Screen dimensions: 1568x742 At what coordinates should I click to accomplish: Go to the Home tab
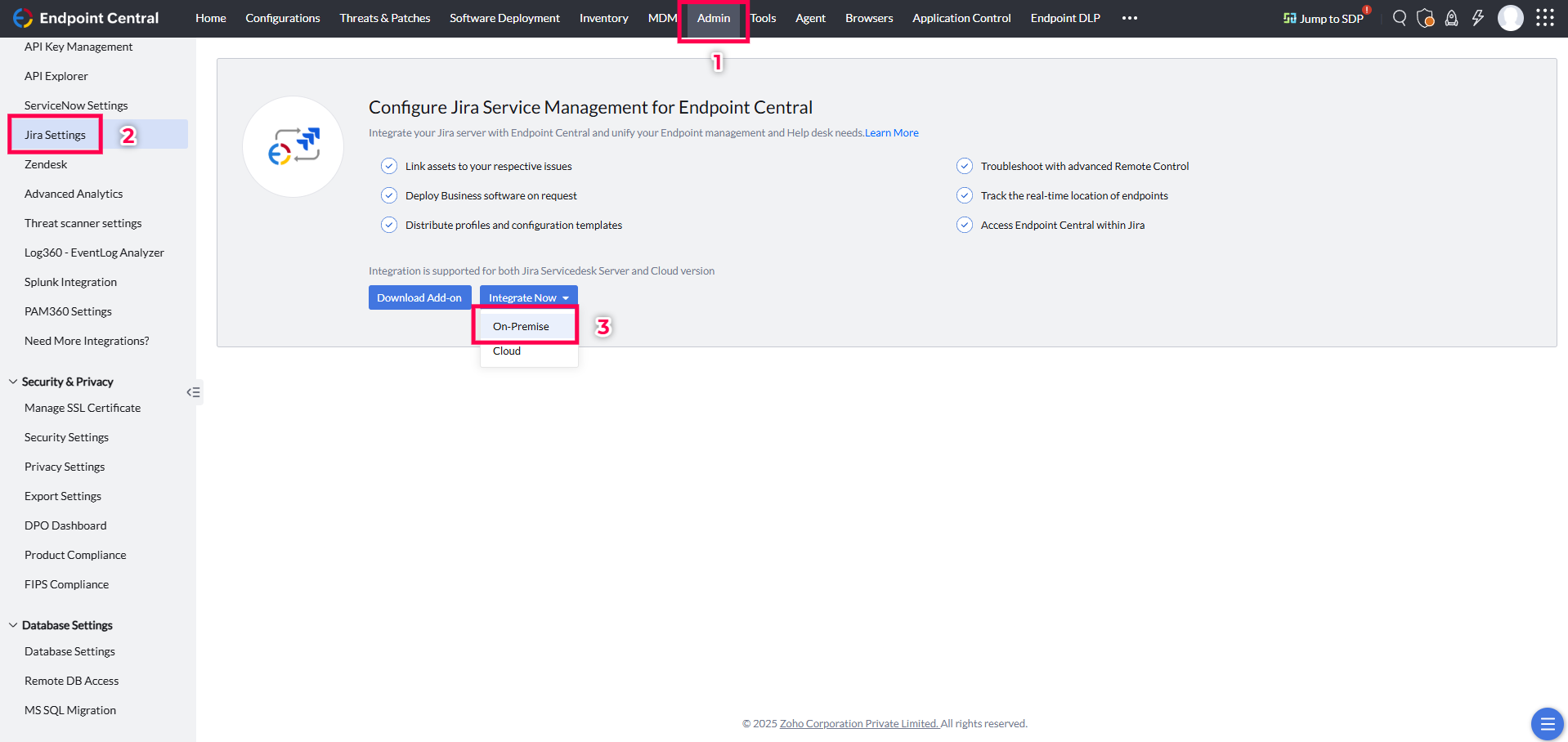pos(211,18)
